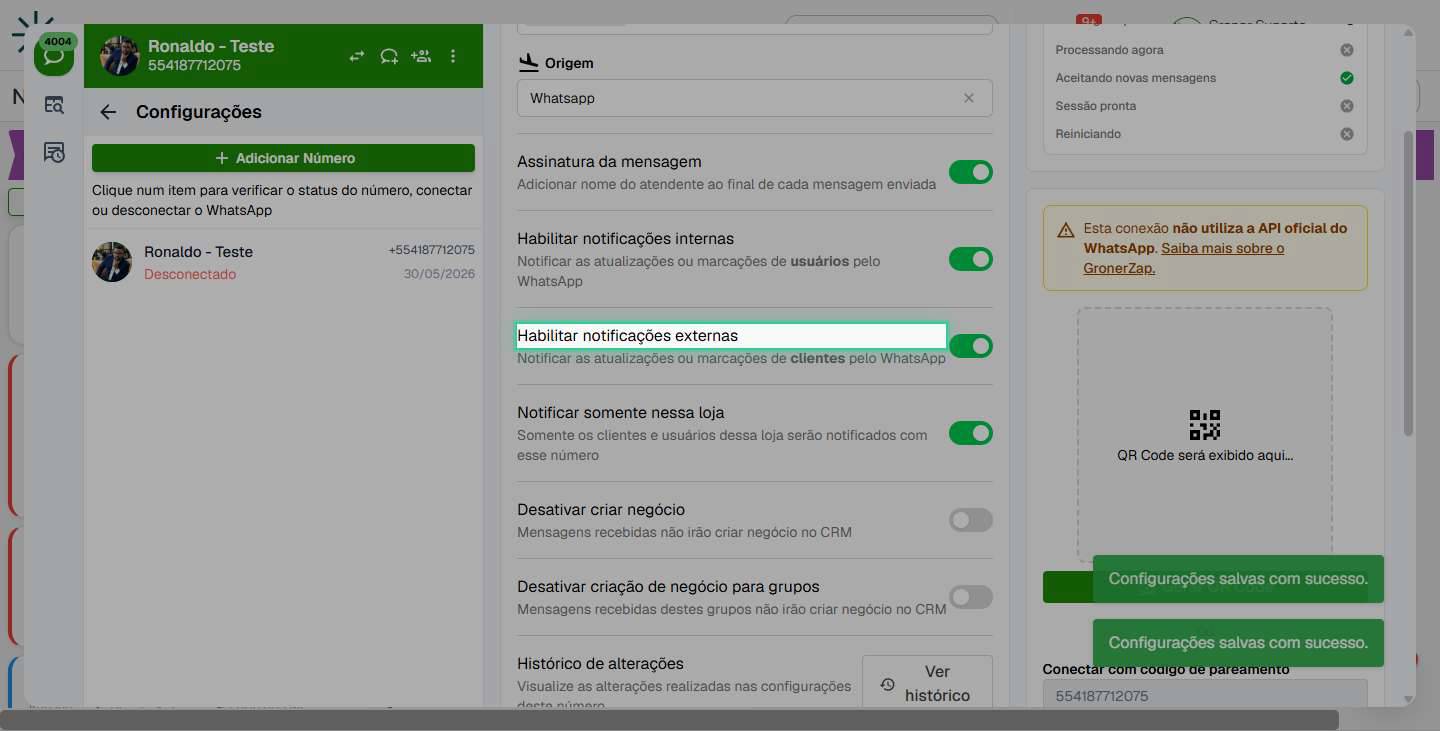Click the airplane Origem icon

pos(529,63)
